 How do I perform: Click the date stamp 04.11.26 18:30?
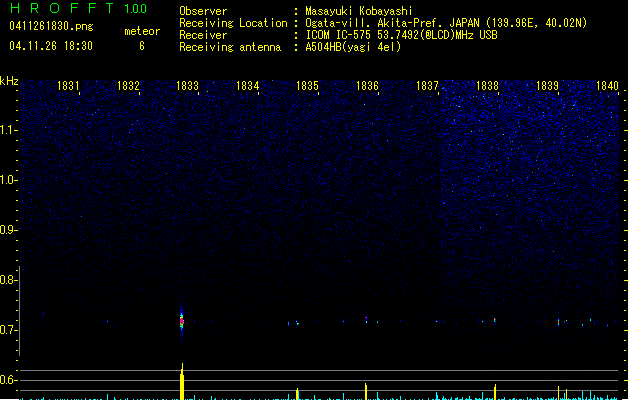pos(51,46)
